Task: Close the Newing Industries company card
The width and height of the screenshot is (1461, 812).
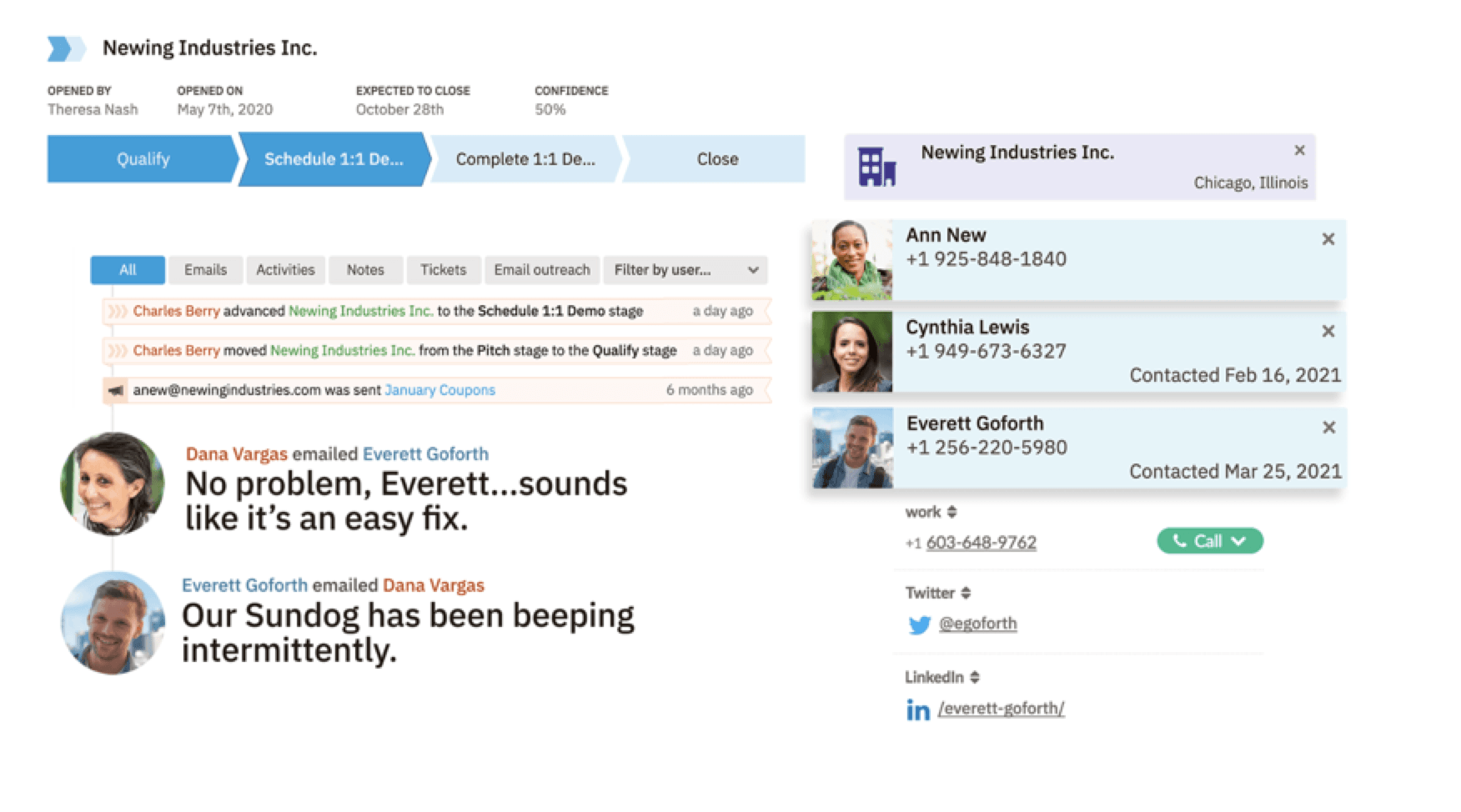Action: (1298, 151)
